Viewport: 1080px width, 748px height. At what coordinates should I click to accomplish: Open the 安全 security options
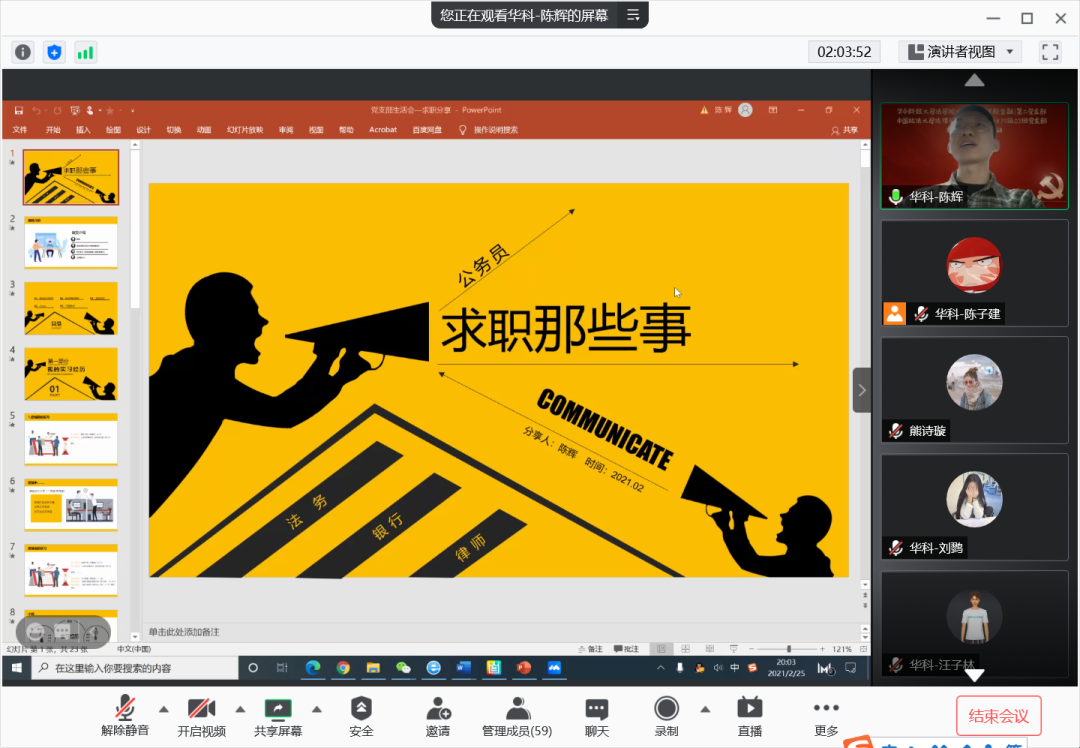pos(361,716)
